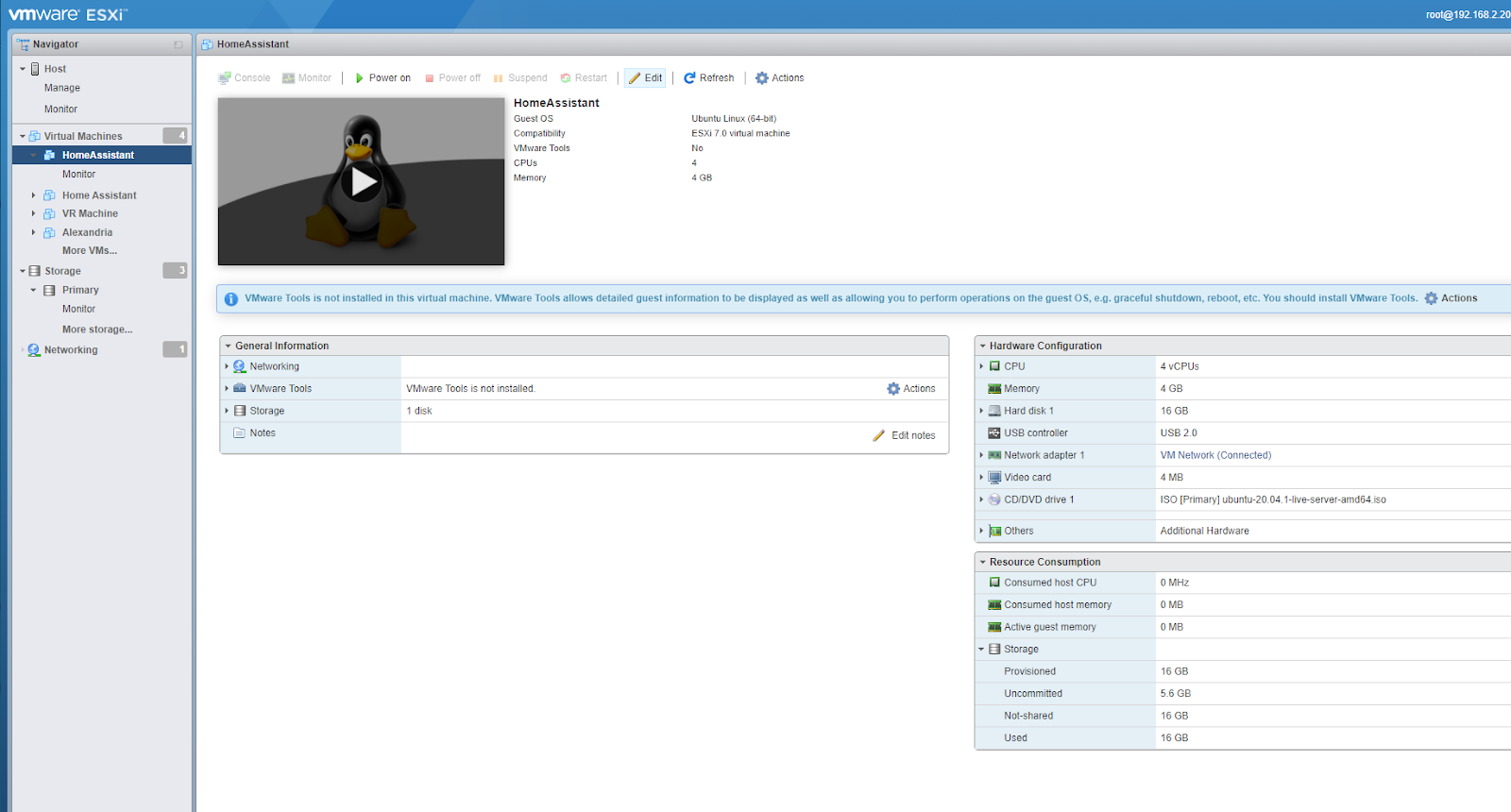
Task: Select HomeAssistant VM in Navigator
Action: point(98,155)
